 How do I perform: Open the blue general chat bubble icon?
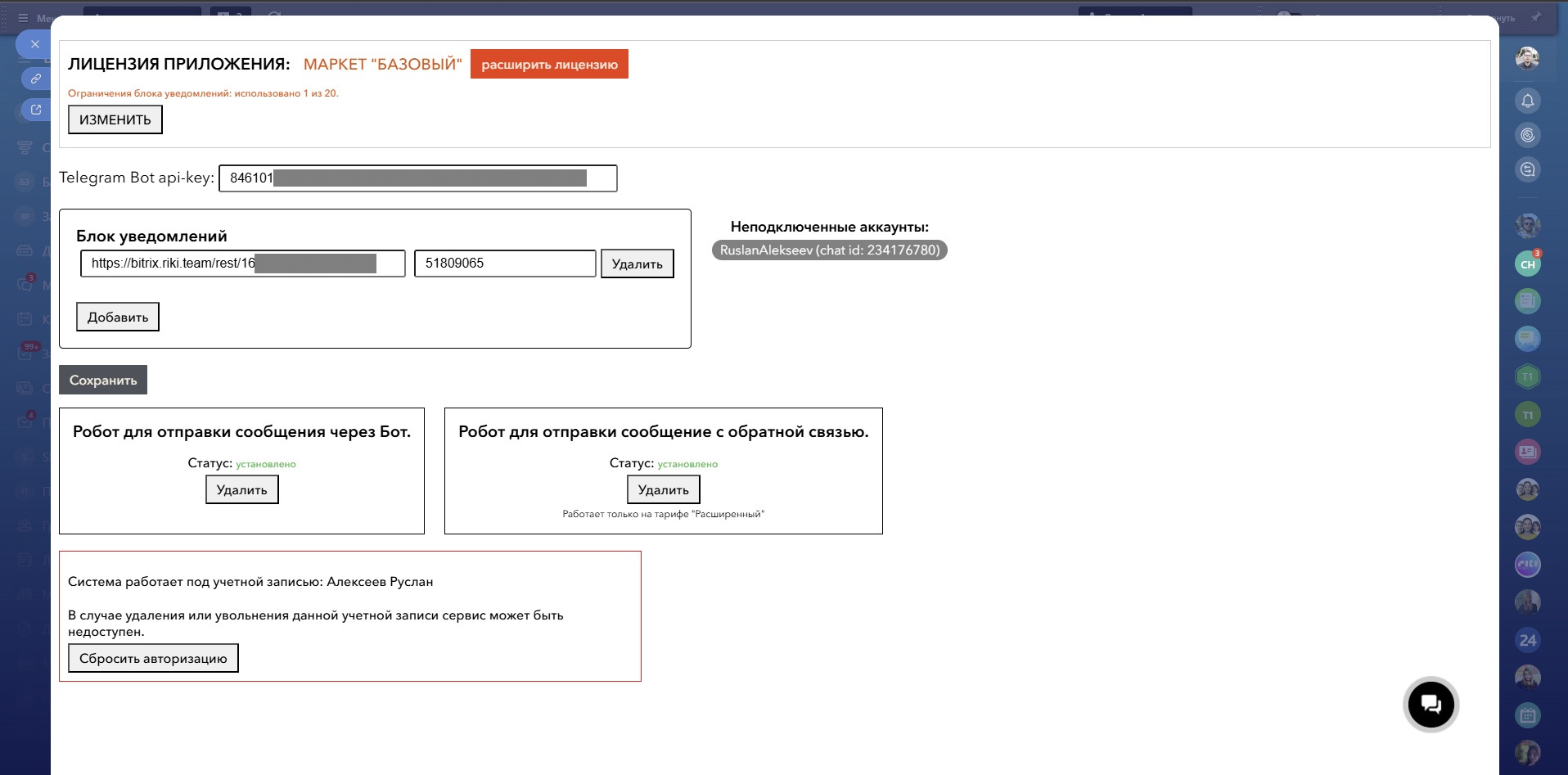(x=1527, y=338)
